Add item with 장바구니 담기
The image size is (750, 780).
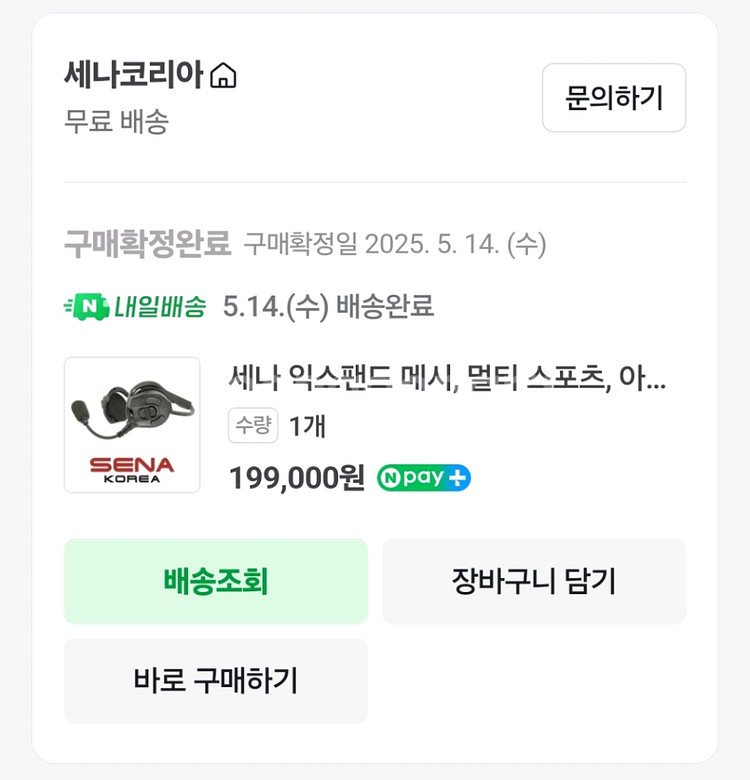(534, 581)
